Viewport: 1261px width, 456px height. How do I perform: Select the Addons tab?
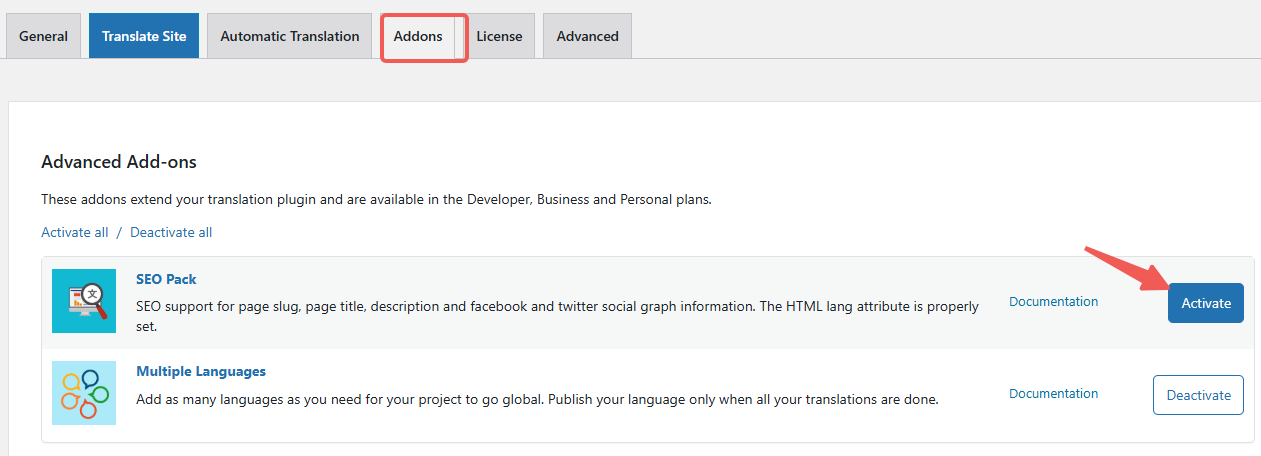click(x=418, y=36)
